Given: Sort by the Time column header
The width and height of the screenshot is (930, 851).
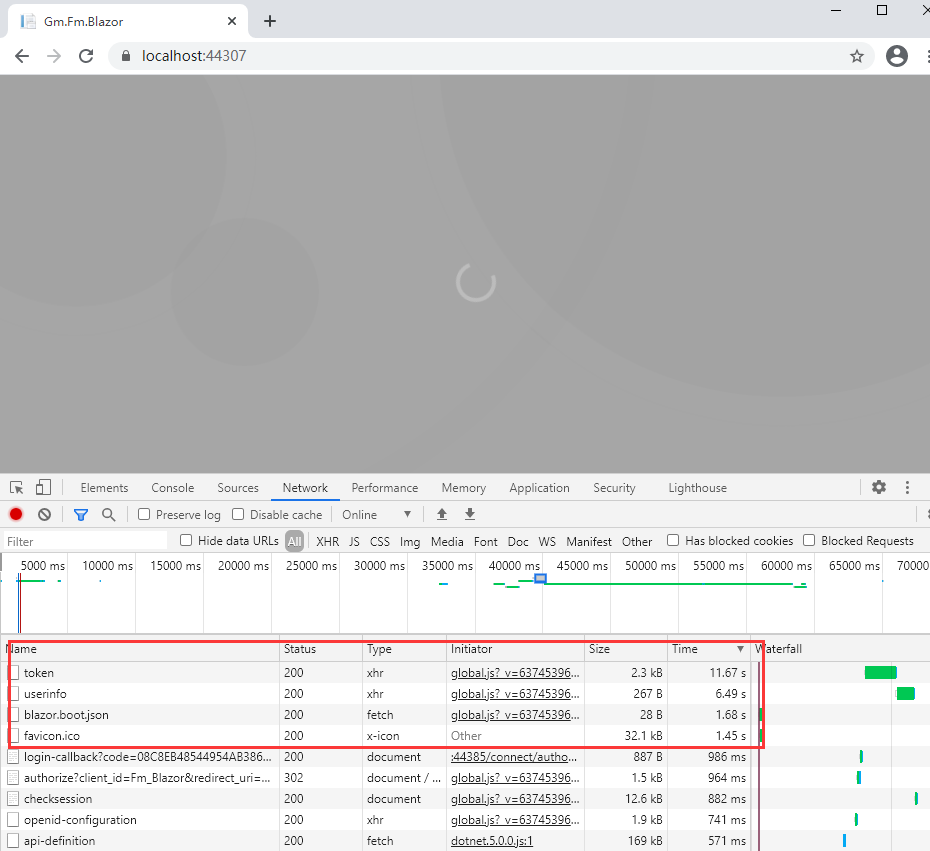Looking at the screenshot, I should coord(709,649).
